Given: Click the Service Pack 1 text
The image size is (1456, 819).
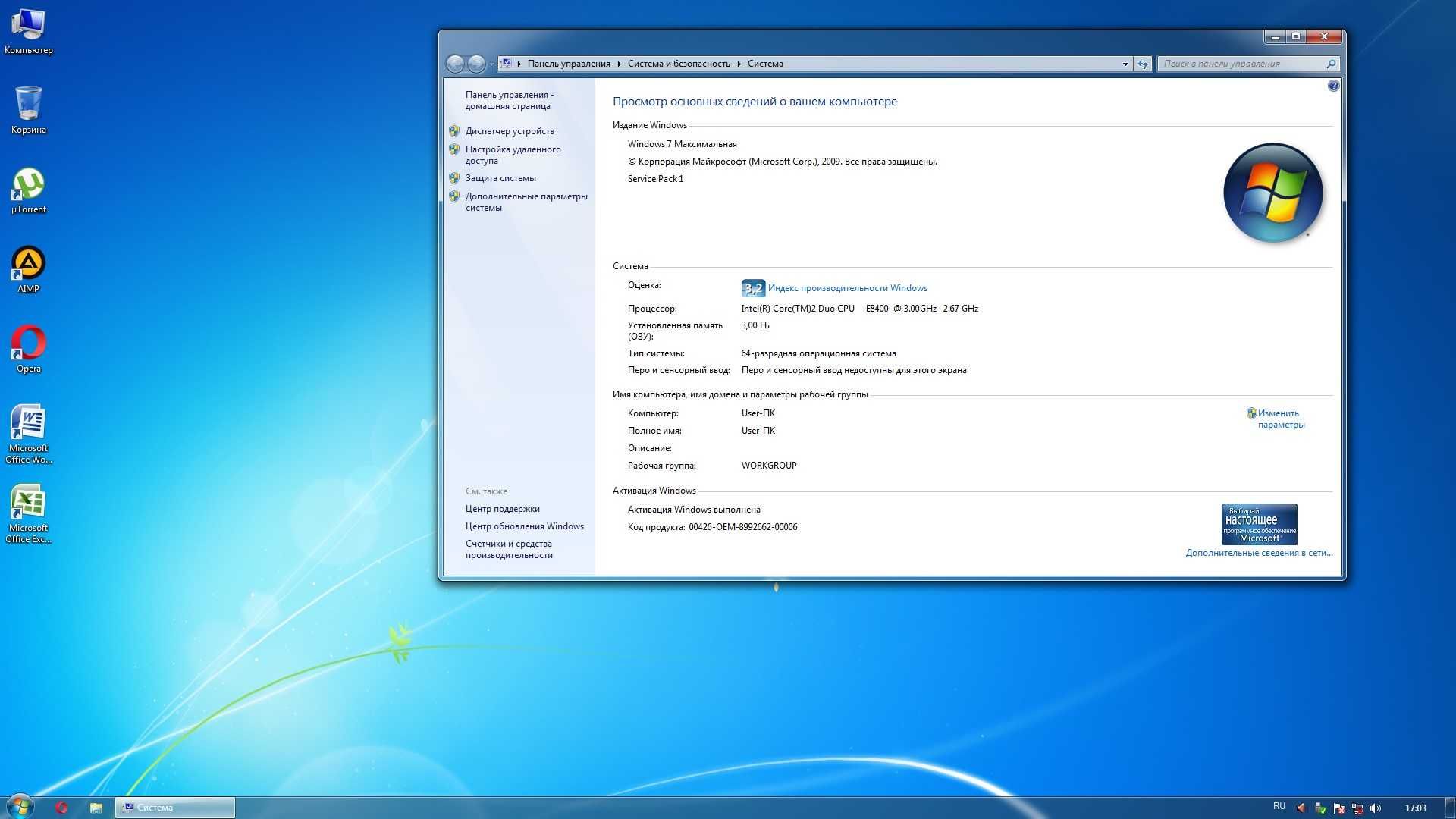Looking at the screenshot, I should pyautogui.click(x=655, y=179).
